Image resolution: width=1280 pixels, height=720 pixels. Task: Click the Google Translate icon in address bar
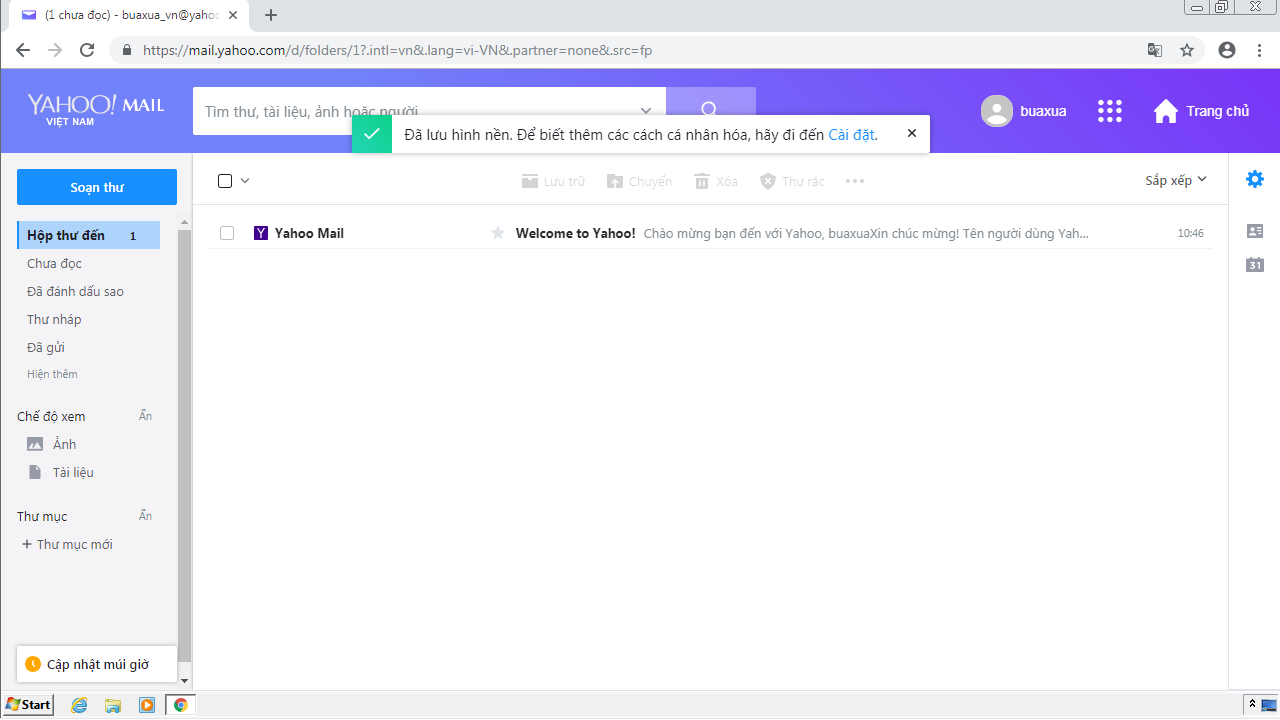(x=1155, y=50)
